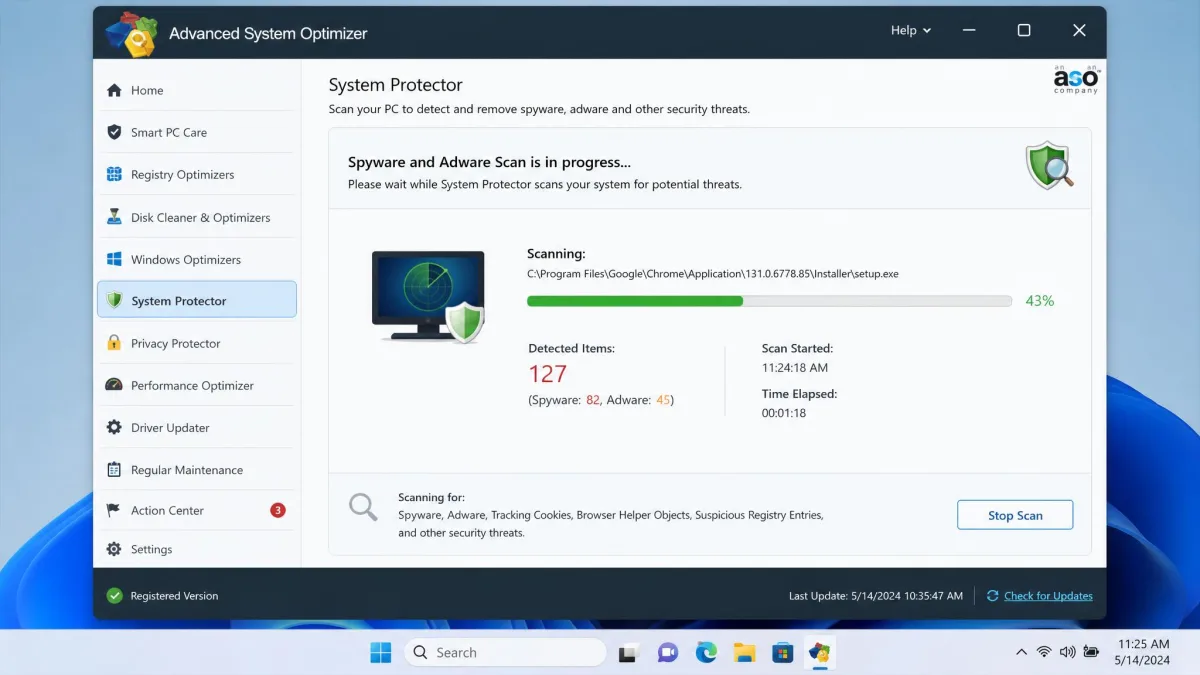The height and width of the screenshot is (675, 1200).
Task: Click the refresh icon beside Check for Updates
Action: [x=992, y=596]
